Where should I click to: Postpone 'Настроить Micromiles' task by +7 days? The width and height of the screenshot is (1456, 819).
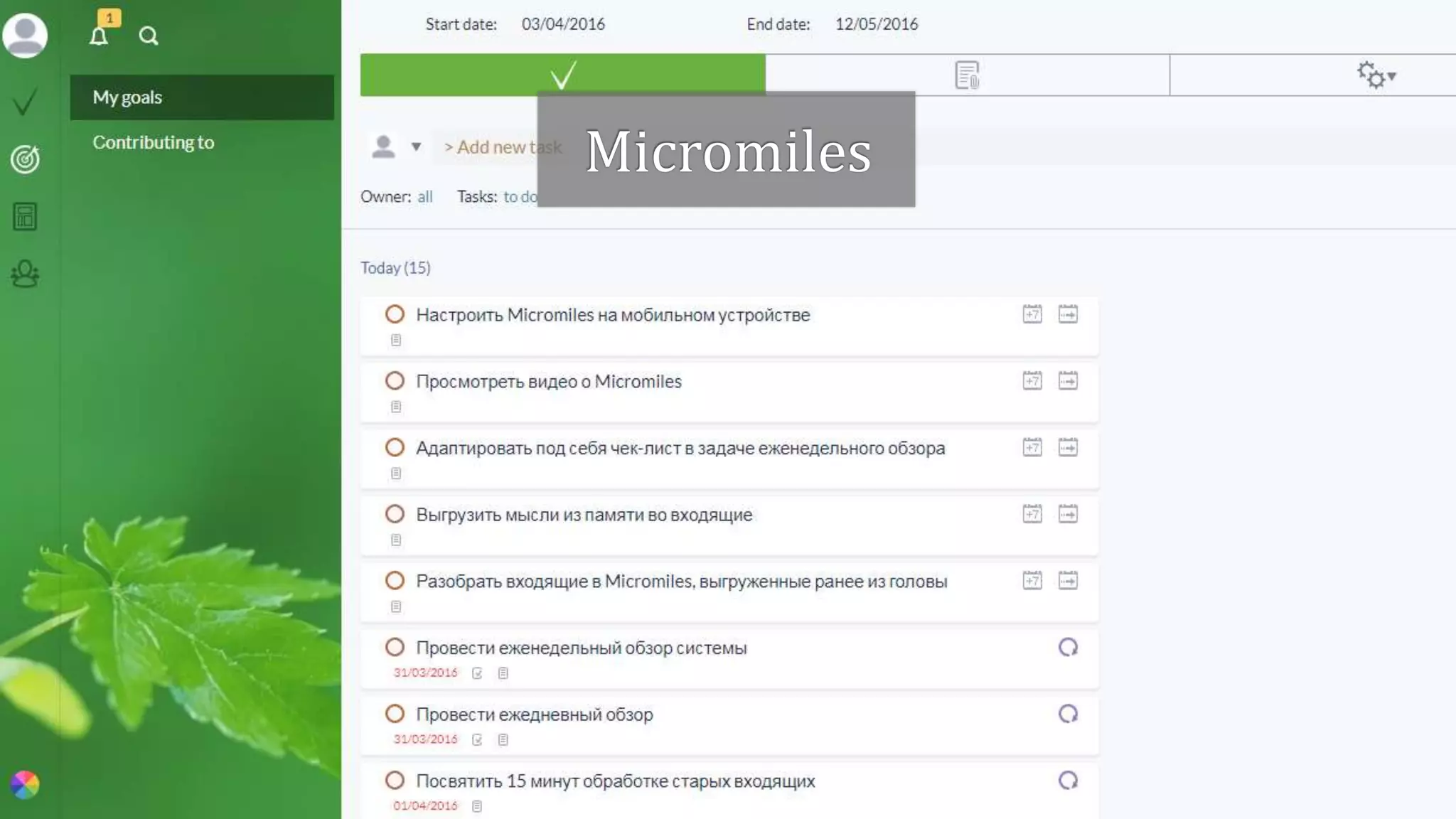point(1032,314)
